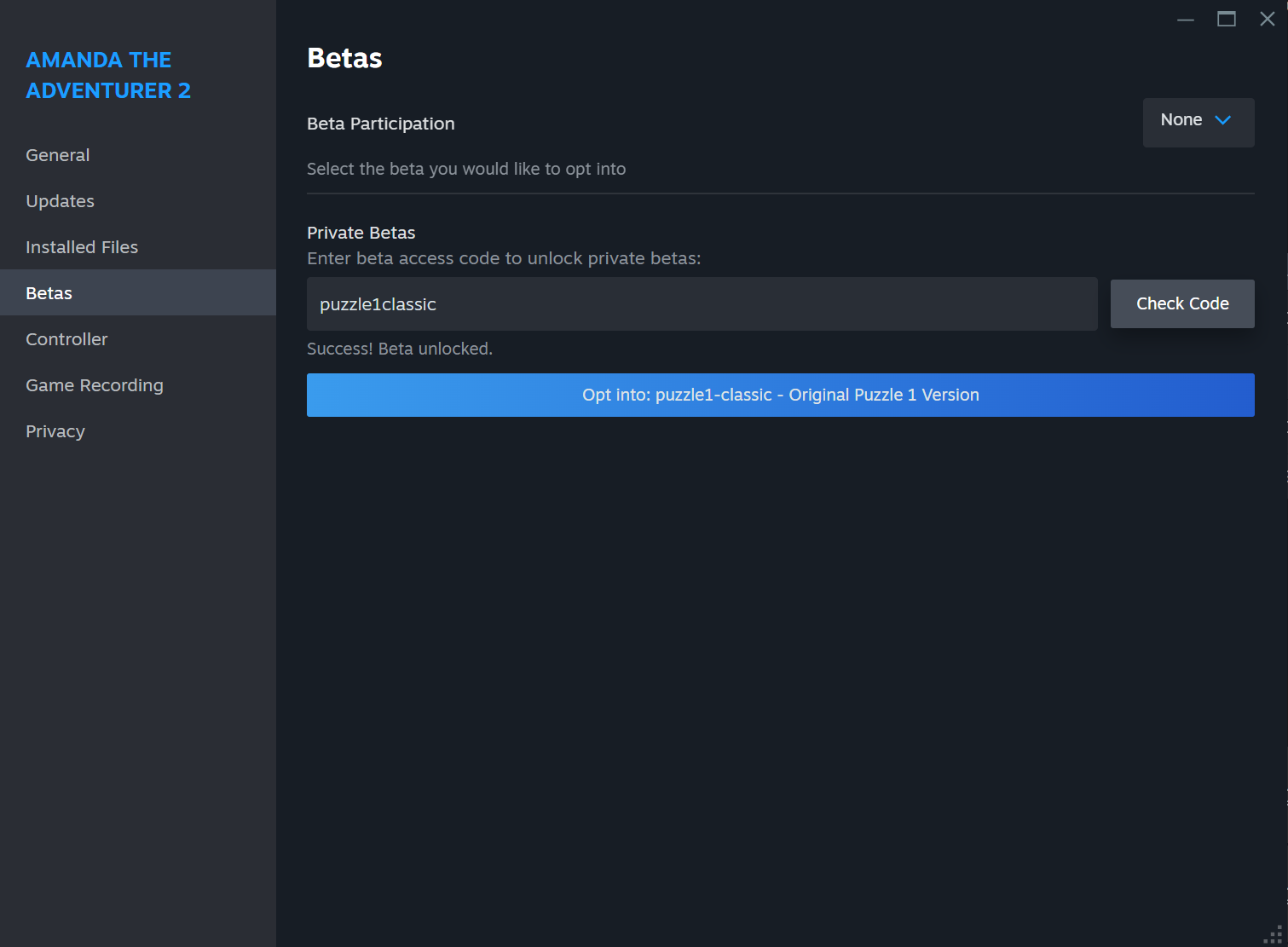Maximize the properties window

1227,19
